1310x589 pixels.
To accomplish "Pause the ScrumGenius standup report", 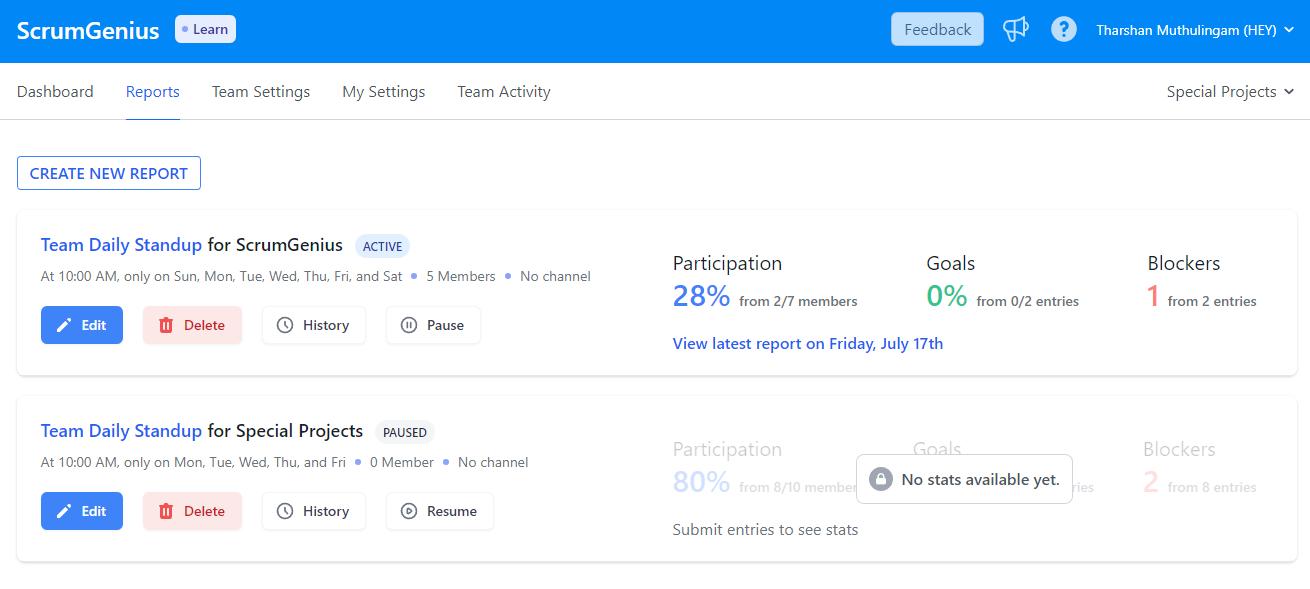I will point(433,325).
